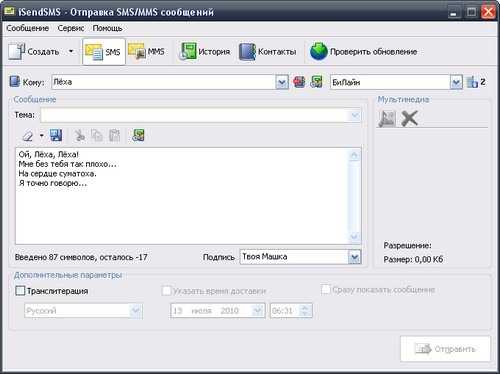The height and width of the screenshot is (374, 500).
Task: Toggle Сразу показать сообщение checkbox
Action: tap(326, 289)
